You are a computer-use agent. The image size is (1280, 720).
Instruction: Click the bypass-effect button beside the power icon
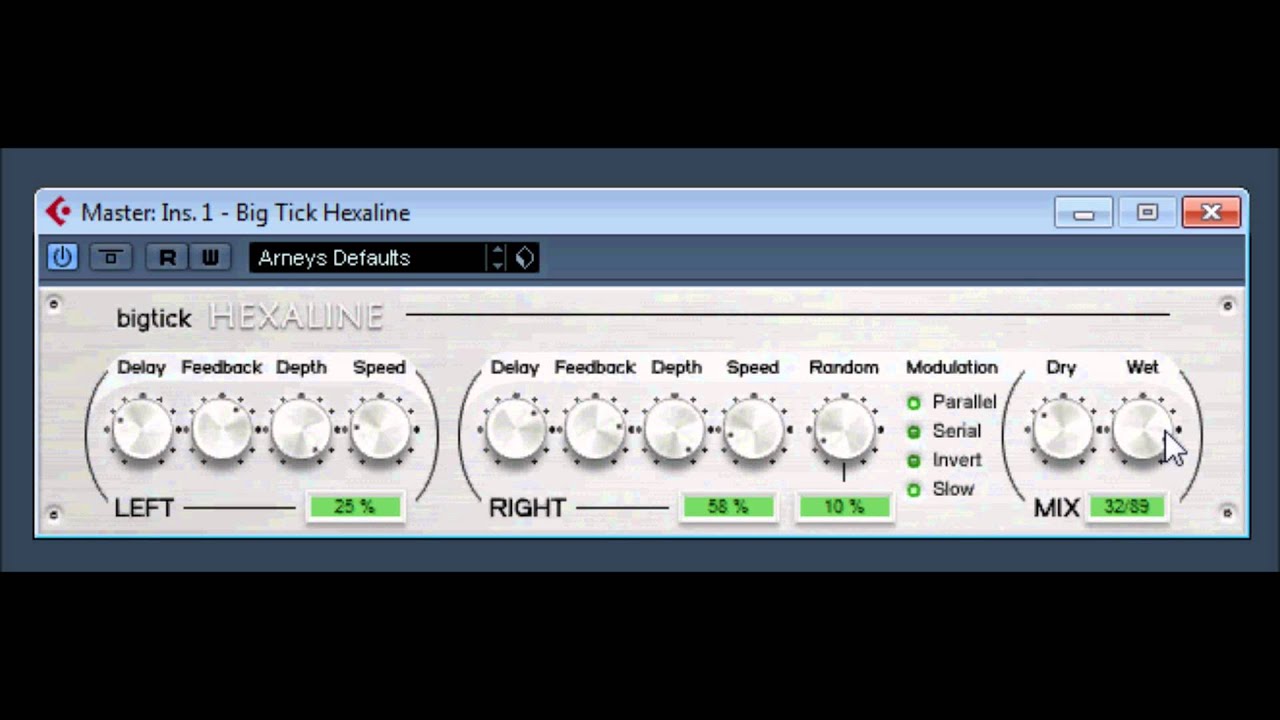pos(110,257)
